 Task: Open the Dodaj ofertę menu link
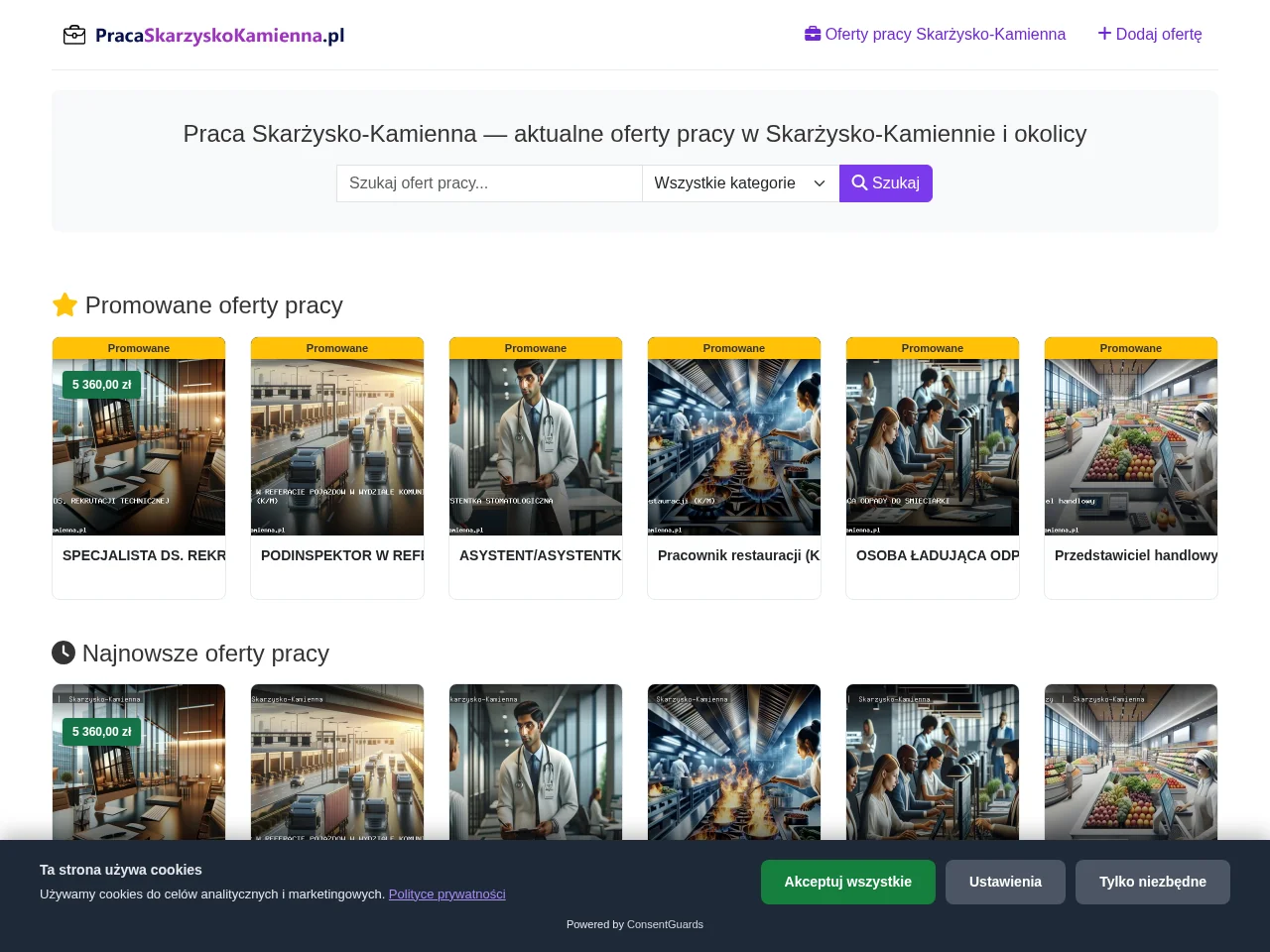coord(1150,35)
